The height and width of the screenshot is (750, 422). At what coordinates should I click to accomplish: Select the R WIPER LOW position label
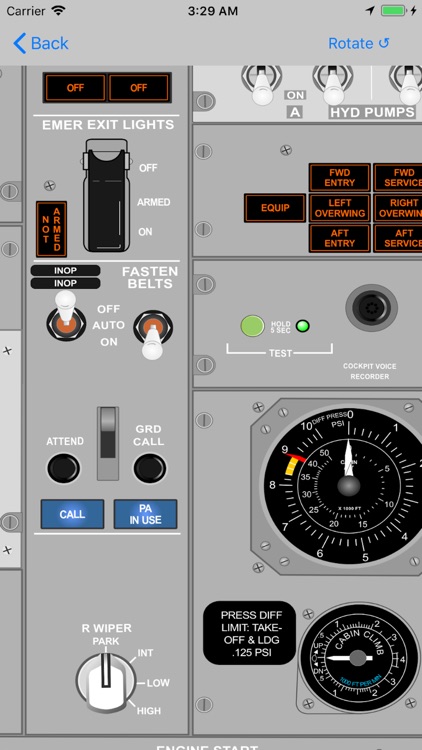(x=158, y=683)
